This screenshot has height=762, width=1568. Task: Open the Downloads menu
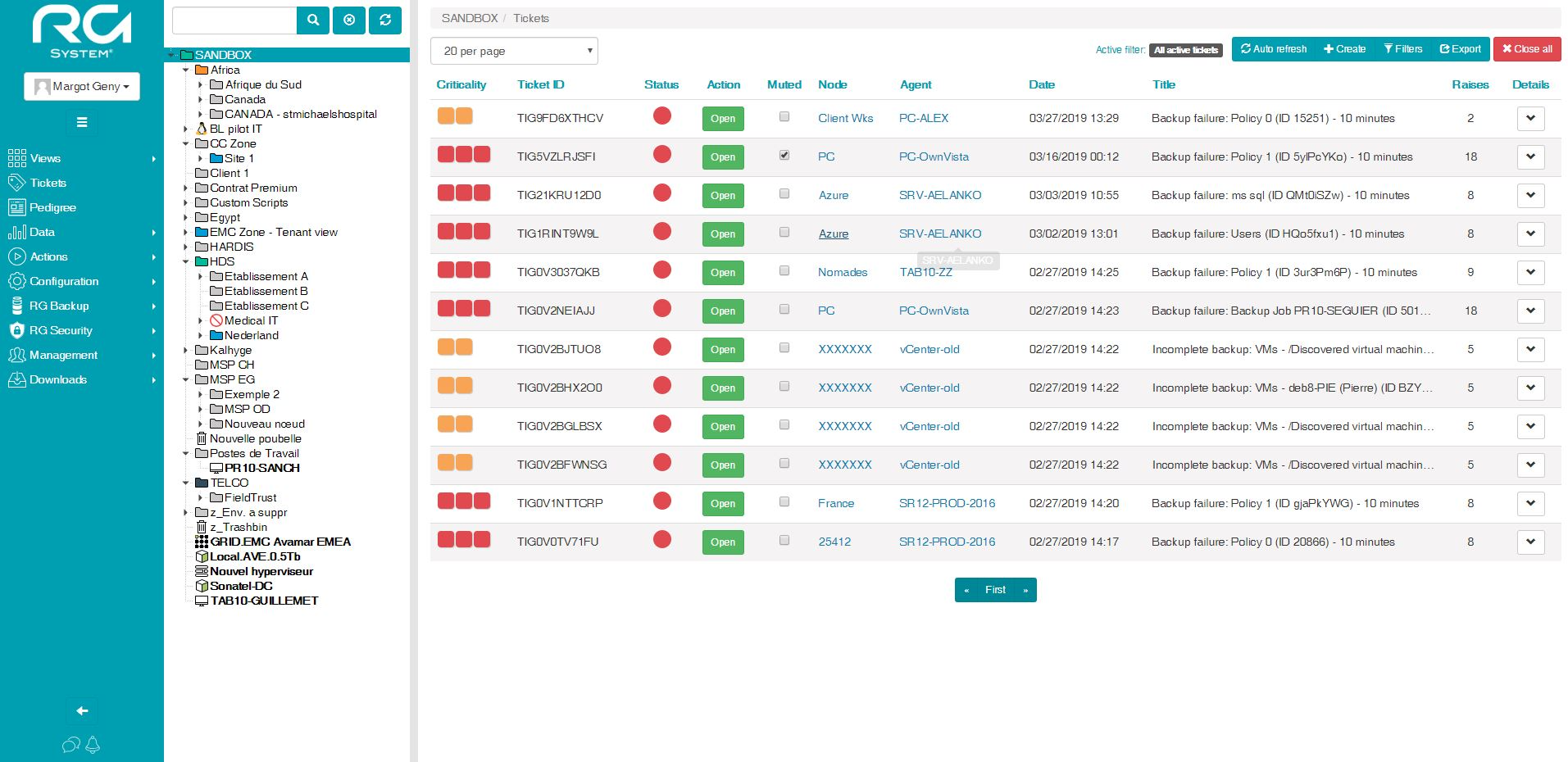82,379
